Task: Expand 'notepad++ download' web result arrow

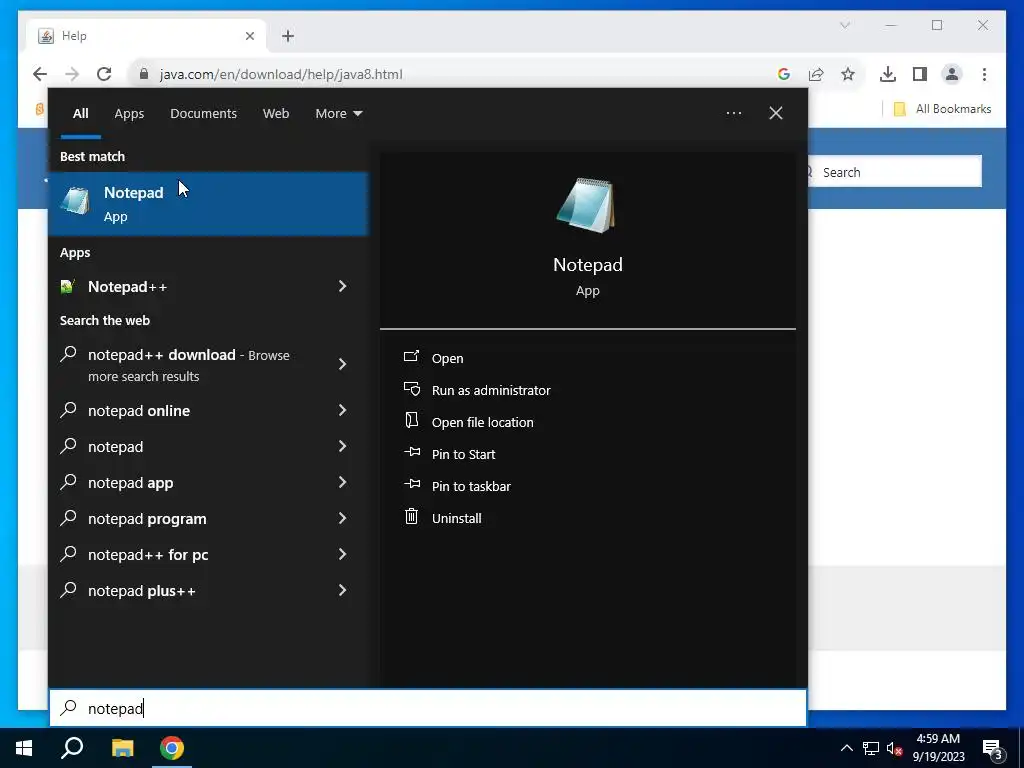Action: [342, 364]
